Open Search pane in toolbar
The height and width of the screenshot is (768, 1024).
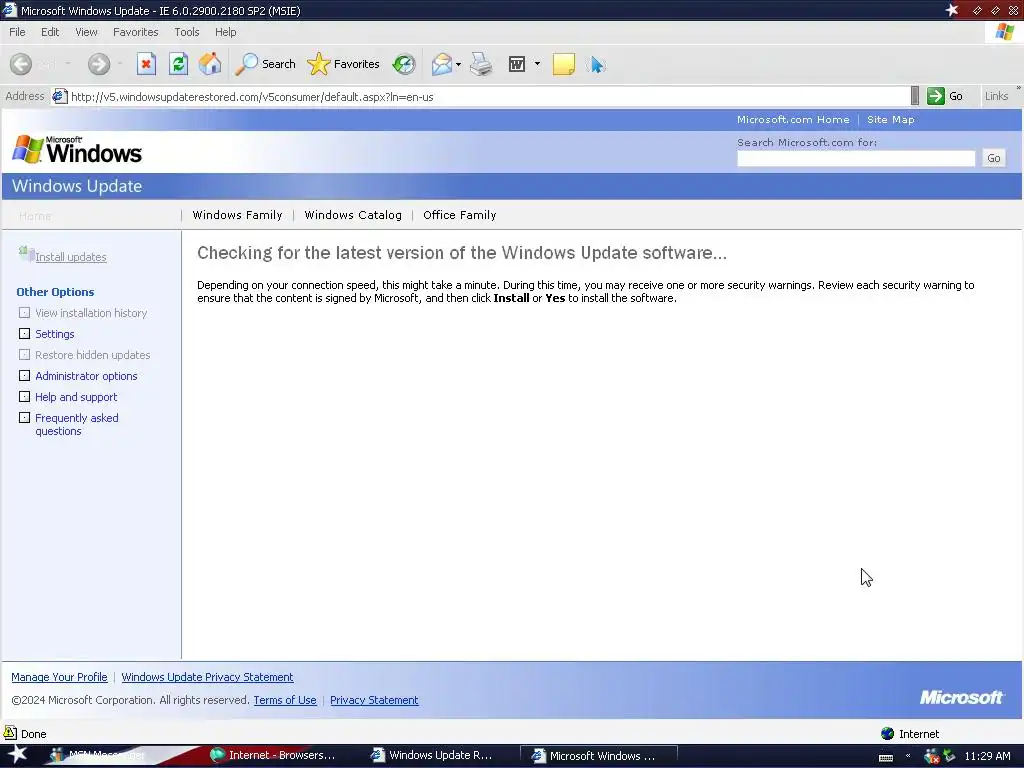point(265,64)
